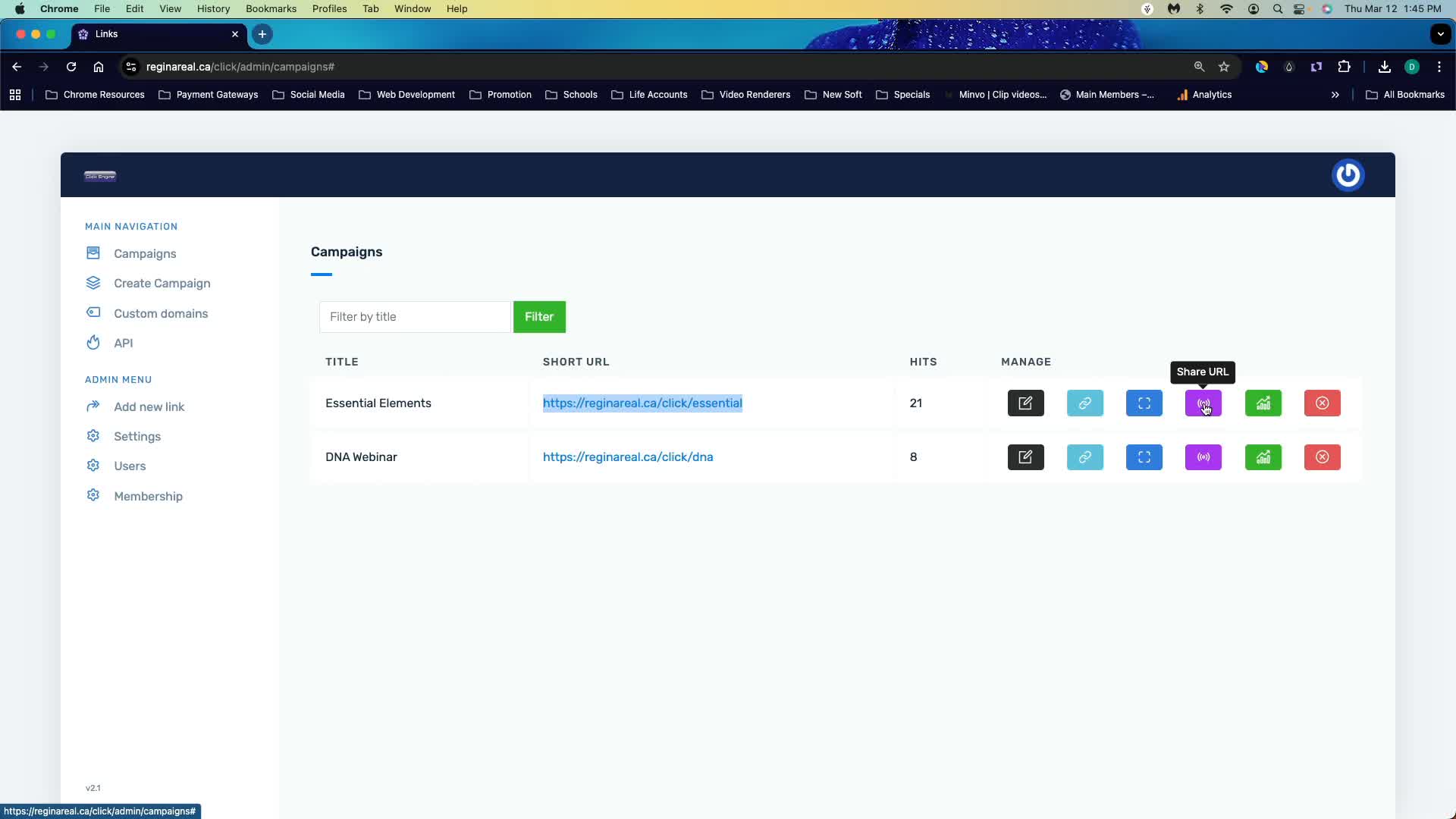Click the link icon for DNA Webinar
The height and width of the screenshot is (819, 1456).
tap(1084, 457)
